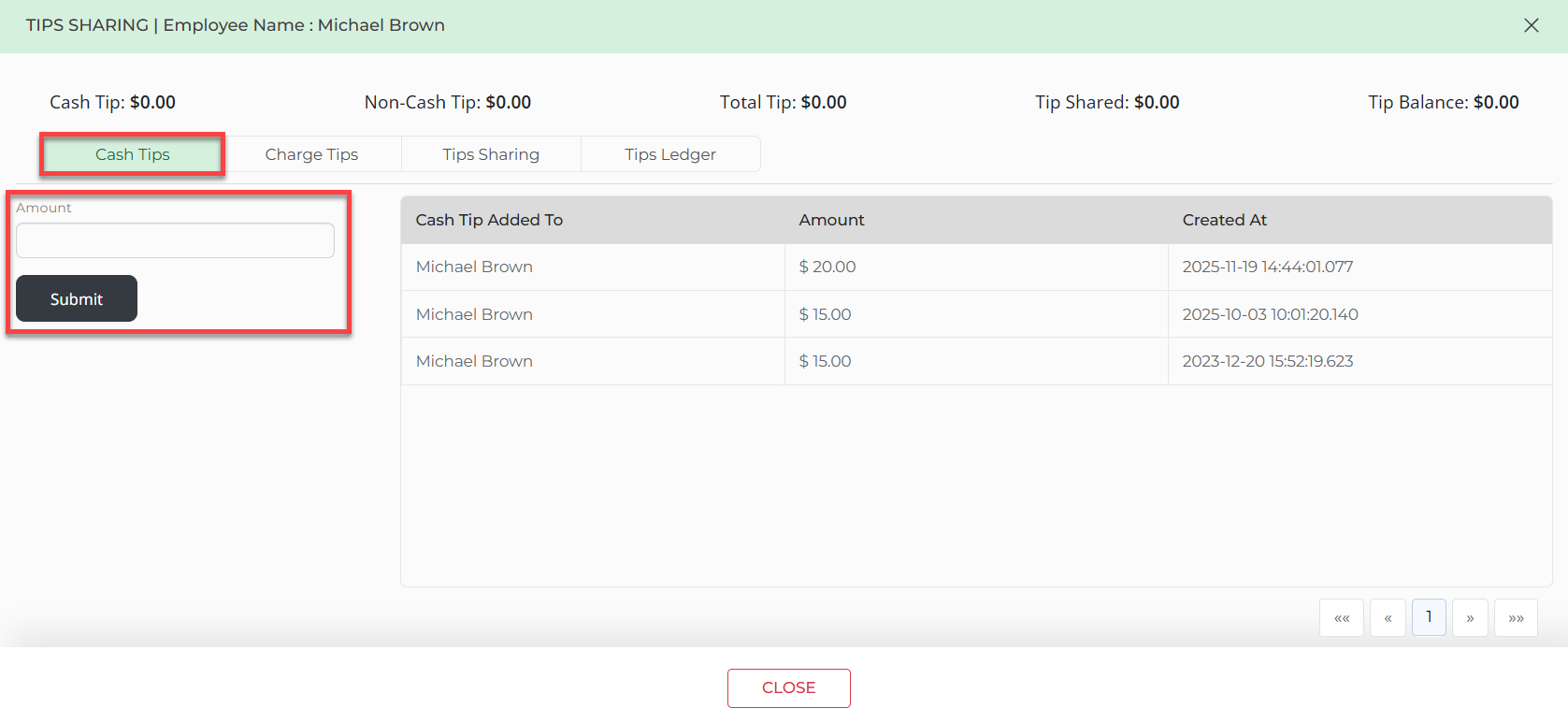The width and height of the screenshot is (1568, 723).
Task: Select the $ 20.00 cash tip row
Action: pyautogui.click(x=827, y=267)
